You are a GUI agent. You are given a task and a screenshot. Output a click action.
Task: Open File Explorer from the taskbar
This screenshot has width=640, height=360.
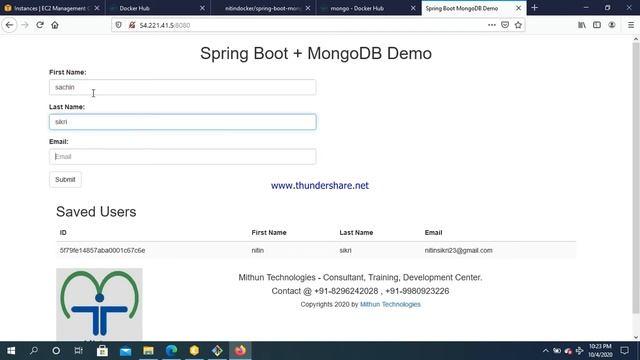tap(148, 351)
